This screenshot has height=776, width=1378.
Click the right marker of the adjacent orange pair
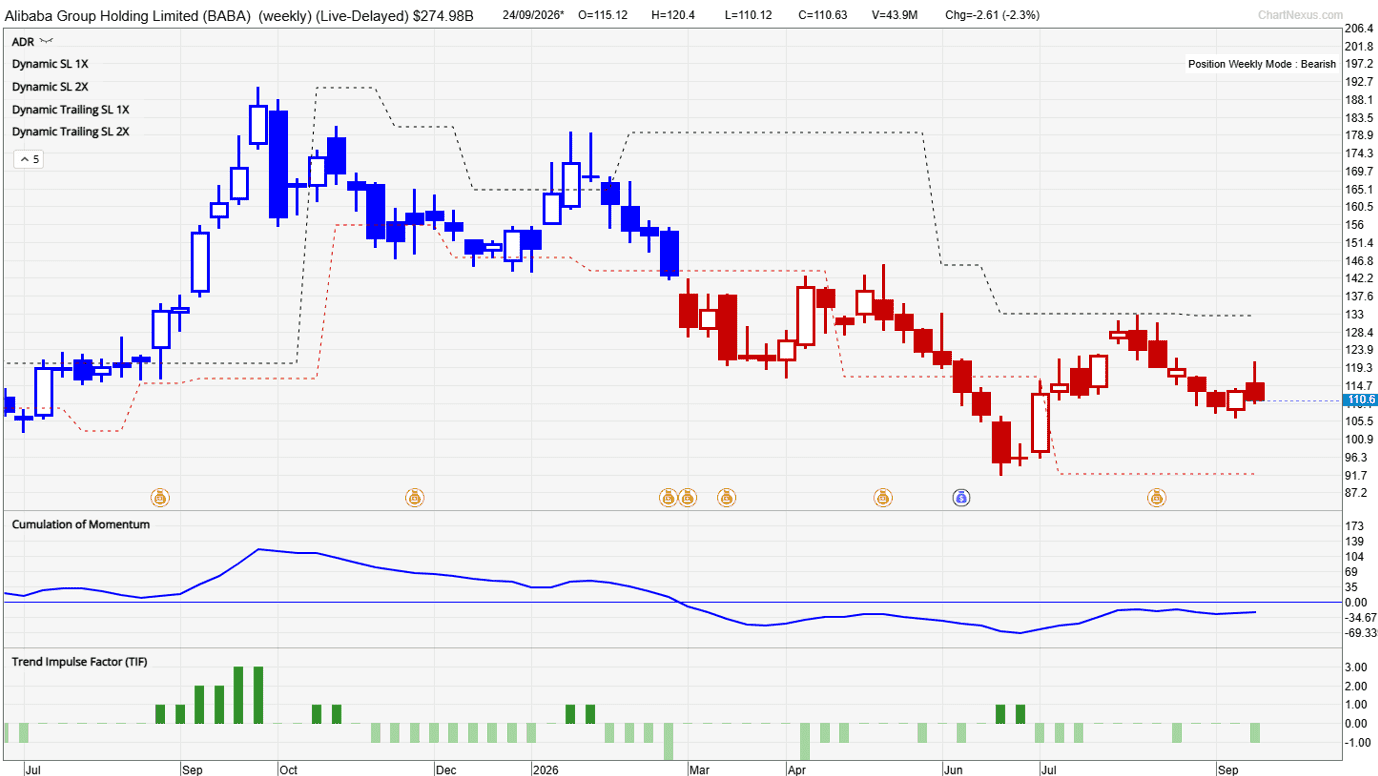click(x=687, y=496)
